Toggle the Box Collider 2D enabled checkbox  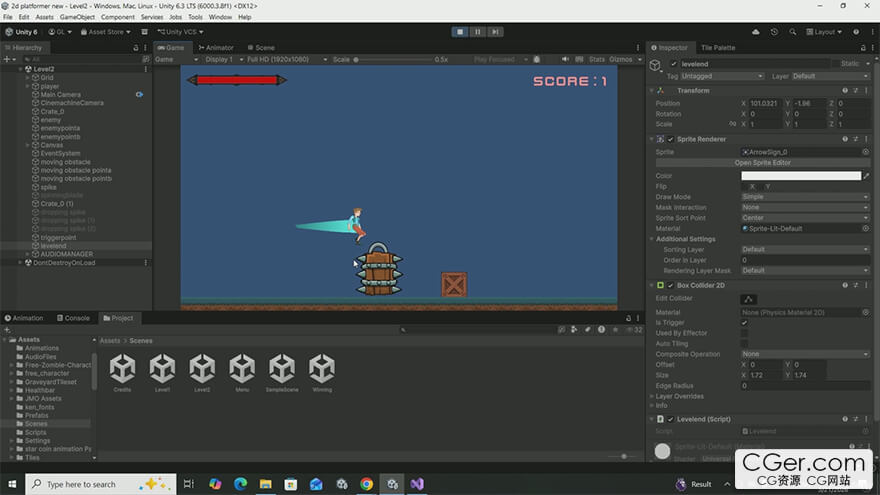tap(671, 285)
